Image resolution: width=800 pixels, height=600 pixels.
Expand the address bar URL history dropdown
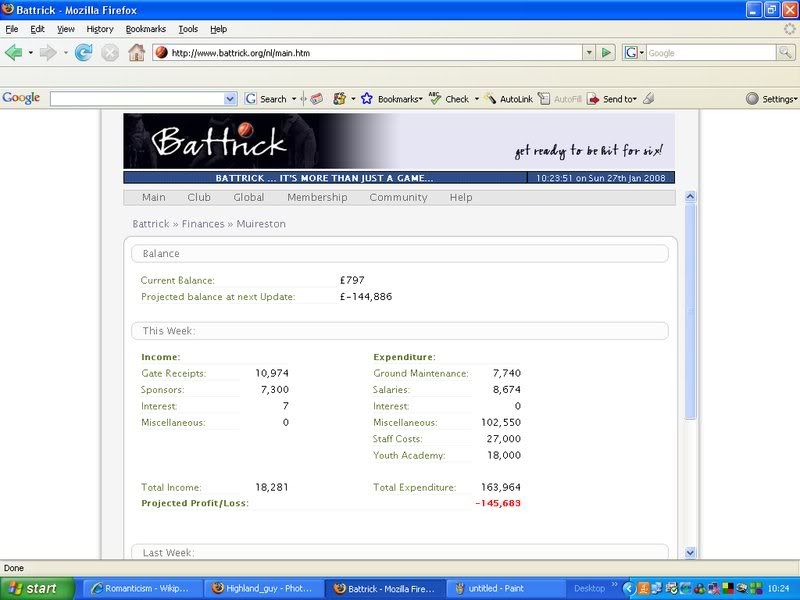[589, 53]
